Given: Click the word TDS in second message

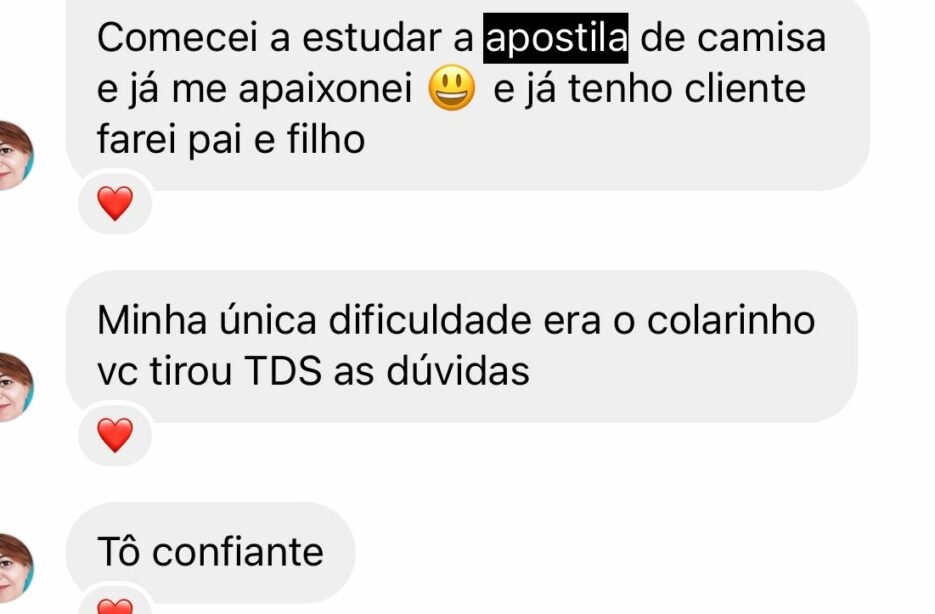Looking at the screenshot, I should click(x=283, y=371).
